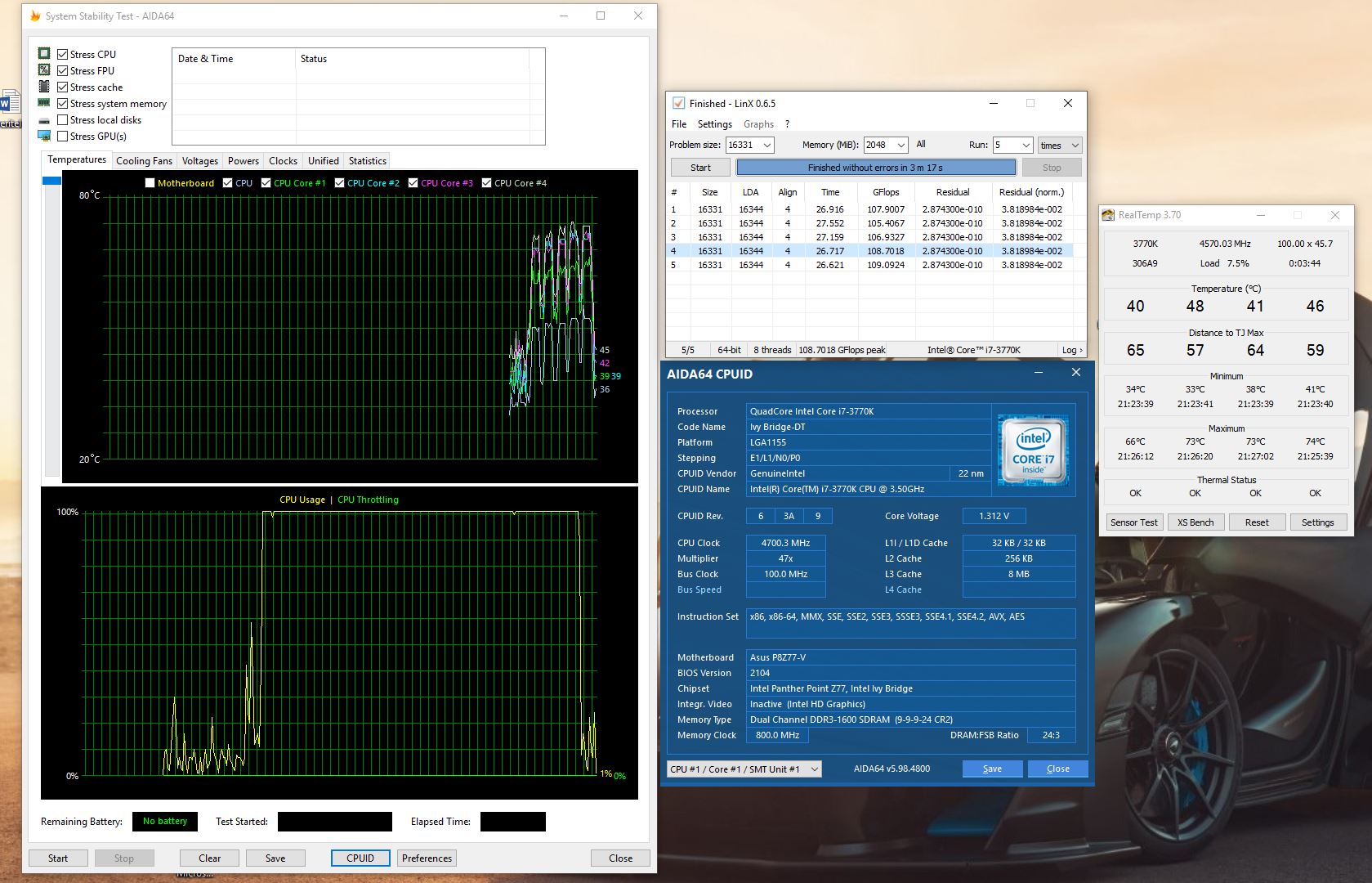Open RealTemp Settings
This screenshot has height=883, width=1372.
point(1318,522)
